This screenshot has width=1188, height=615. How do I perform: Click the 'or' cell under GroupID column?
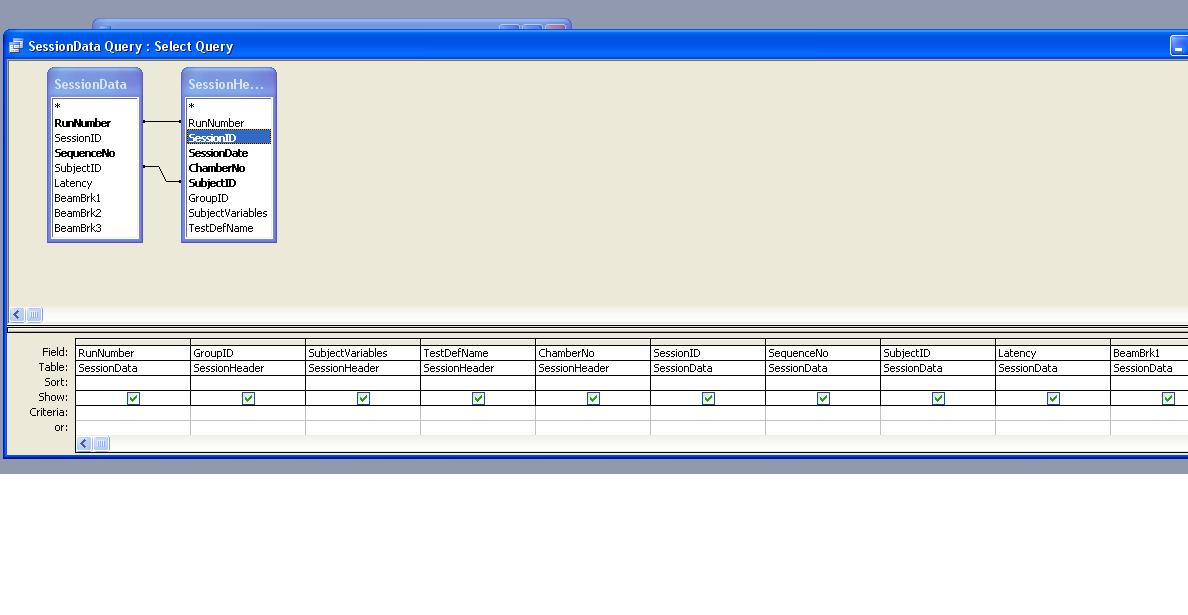point(248,428)
